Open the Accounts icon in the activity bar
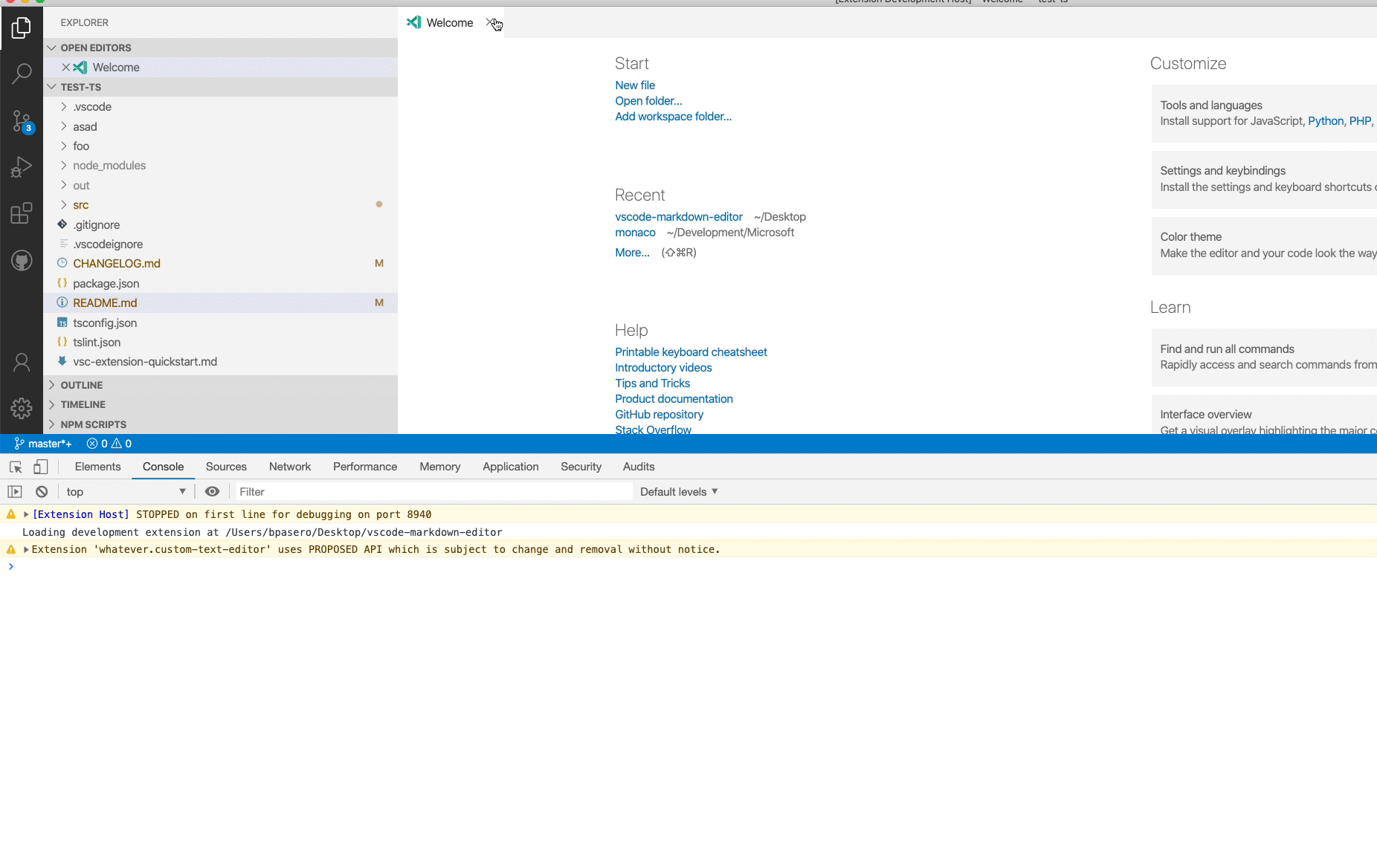1377x868 pixels. pyautogui.click(x=22, y=362)
